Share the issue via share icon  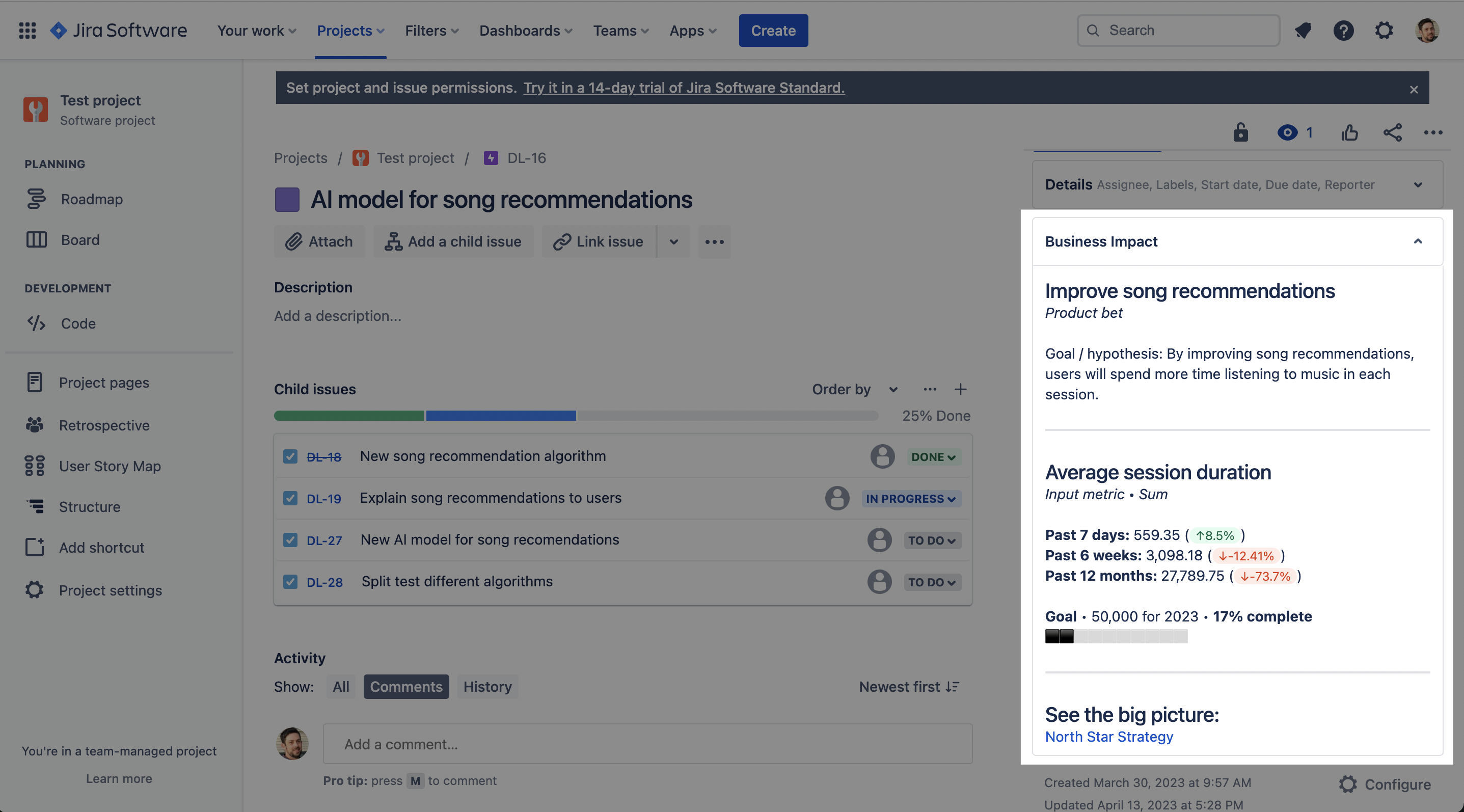point(1392,132)
